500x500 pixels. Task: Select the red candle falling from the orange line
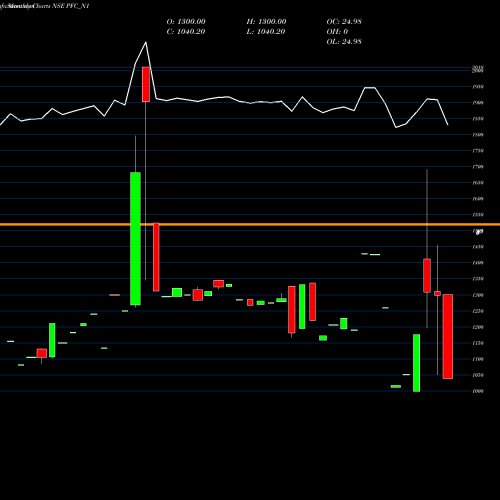156,257
